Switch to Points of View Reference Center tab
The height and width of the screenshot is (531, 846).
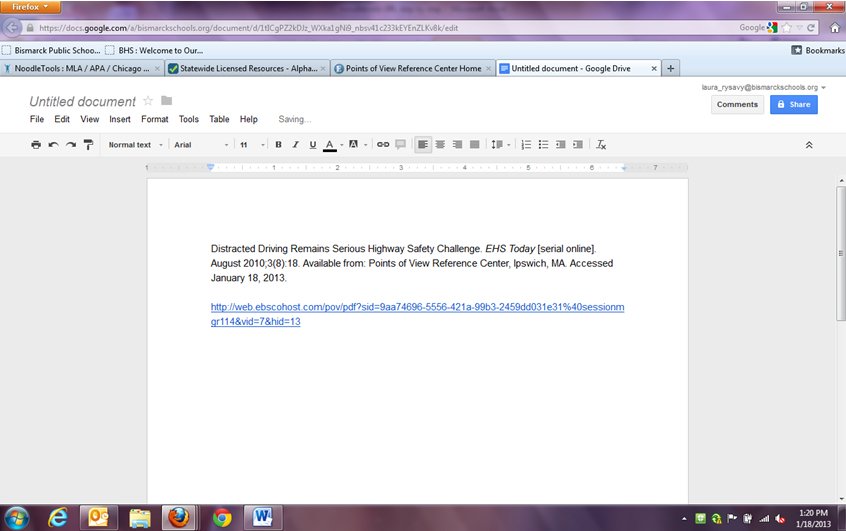(413, 69)
